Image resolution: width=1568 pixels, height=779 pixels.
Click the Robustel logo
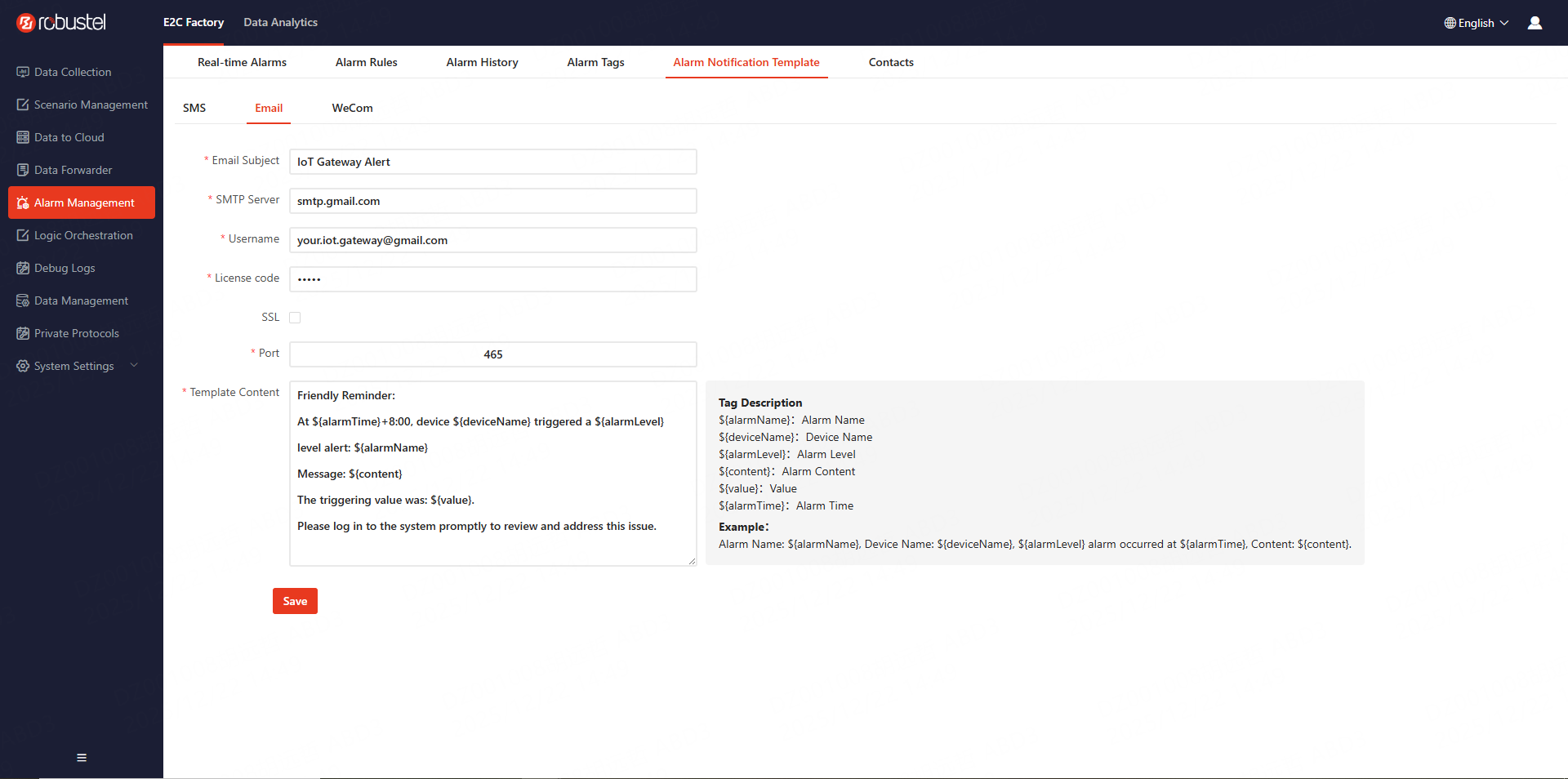pos(61,23)
